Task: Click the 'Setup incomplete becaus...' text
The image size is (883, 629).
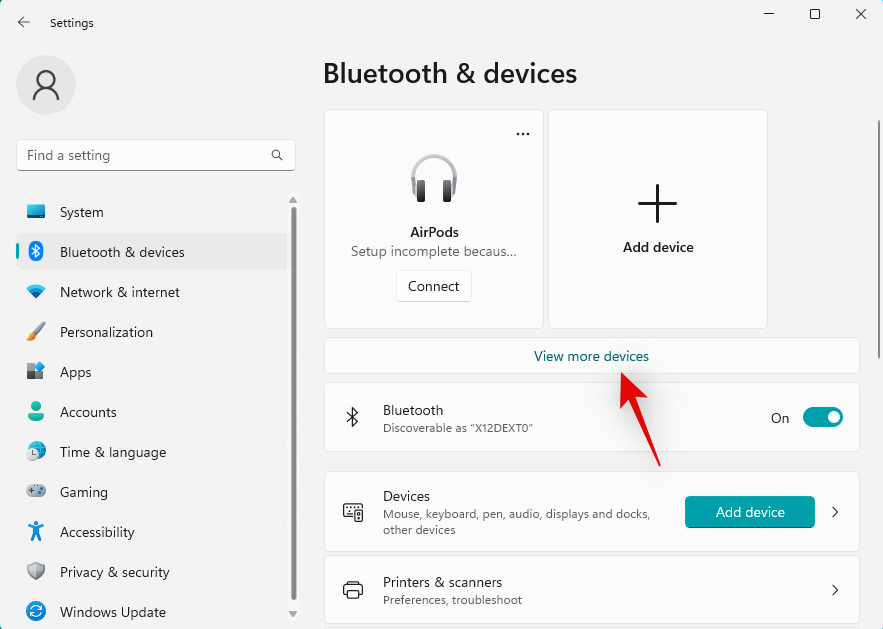Action: (434, 251)
